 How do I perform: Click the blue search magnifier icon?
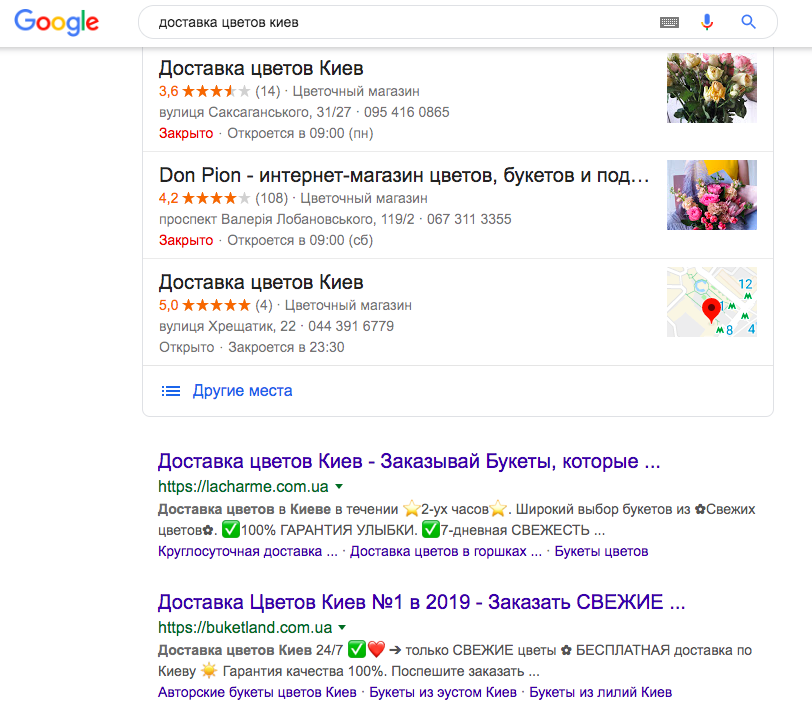(748, 22)
